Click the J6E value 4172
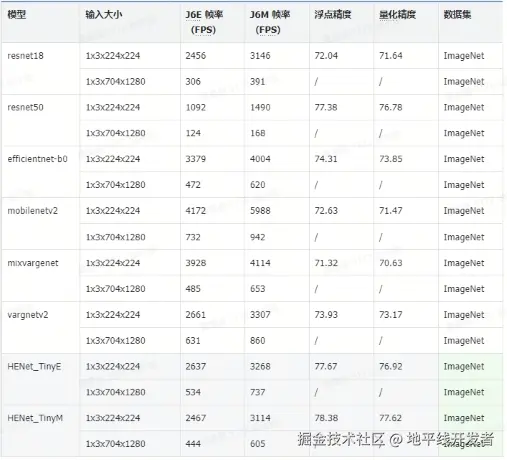 pos(196,211)
